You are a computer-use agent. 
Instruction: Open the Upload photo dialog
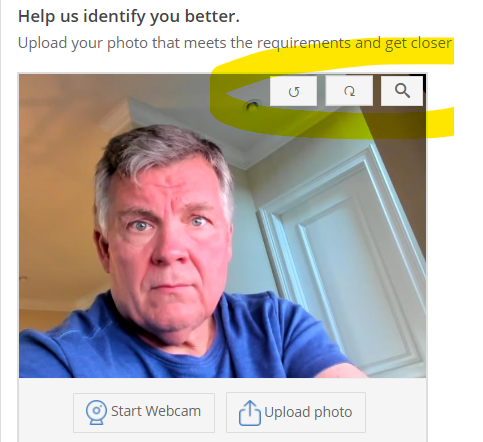296,413
